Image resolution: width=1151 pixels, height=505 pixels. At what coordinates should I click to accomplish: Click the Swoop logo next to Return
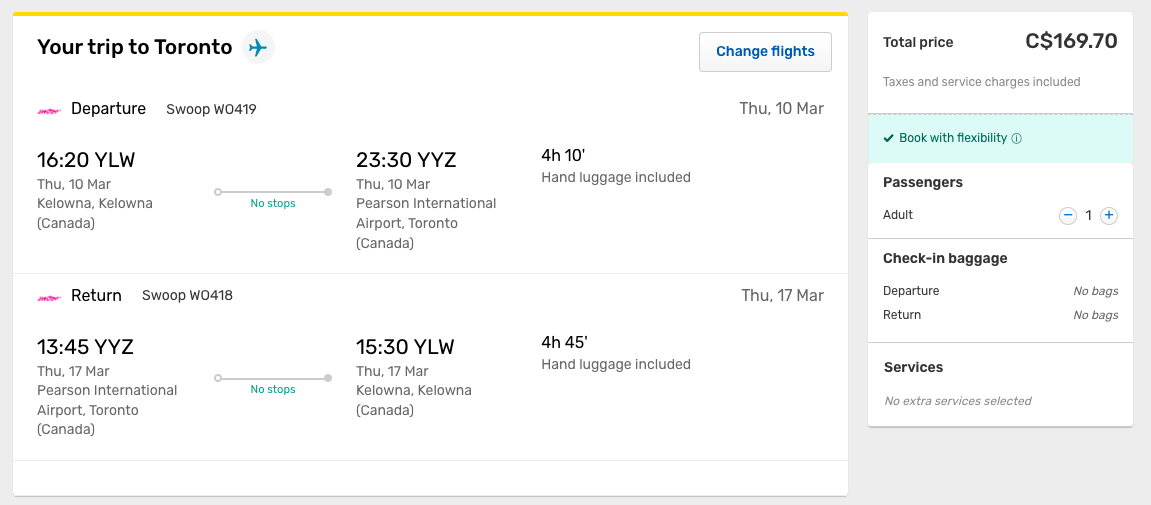tap(49, 297)
